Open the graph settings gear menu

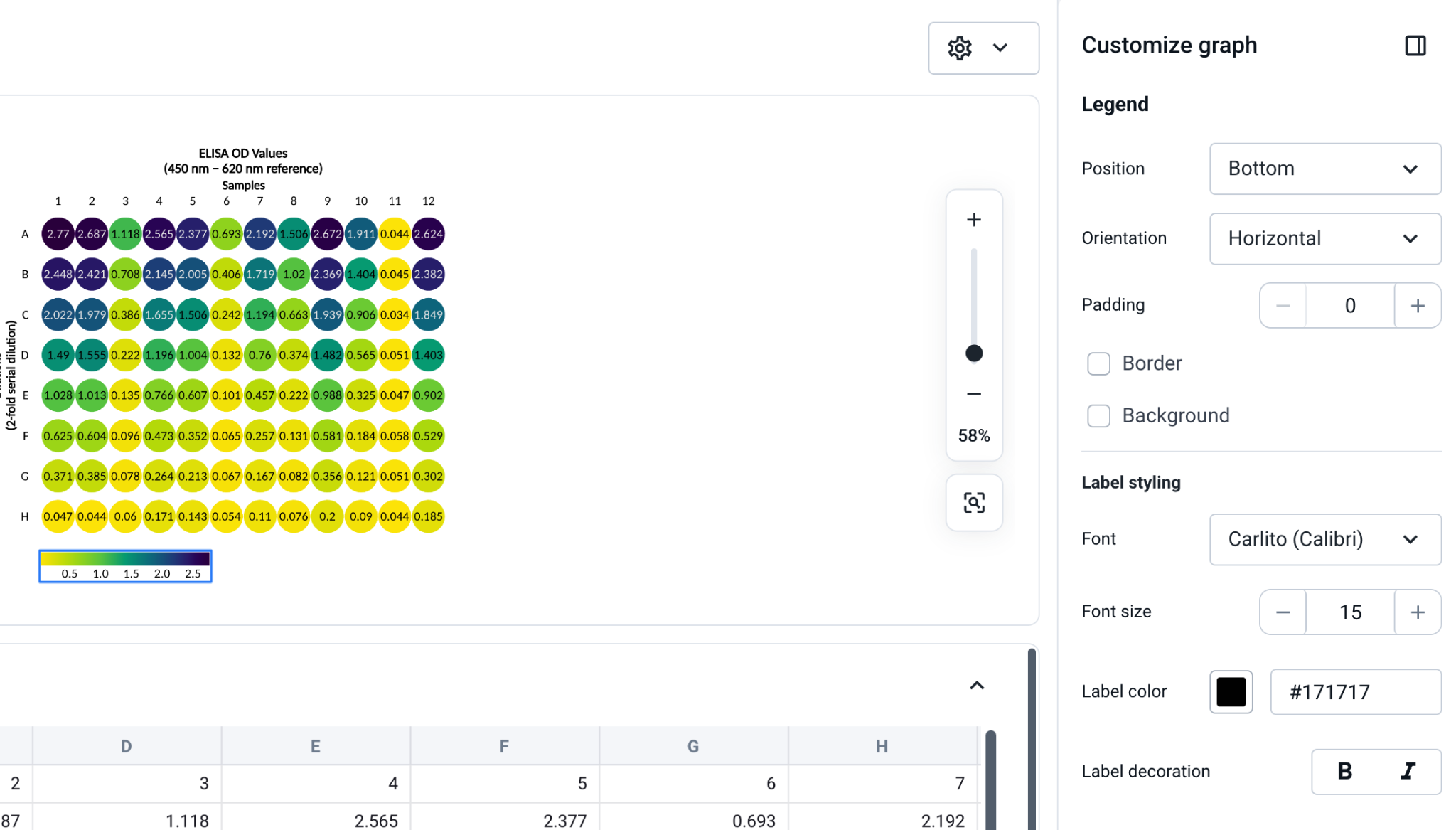click(x=983, y=48)
